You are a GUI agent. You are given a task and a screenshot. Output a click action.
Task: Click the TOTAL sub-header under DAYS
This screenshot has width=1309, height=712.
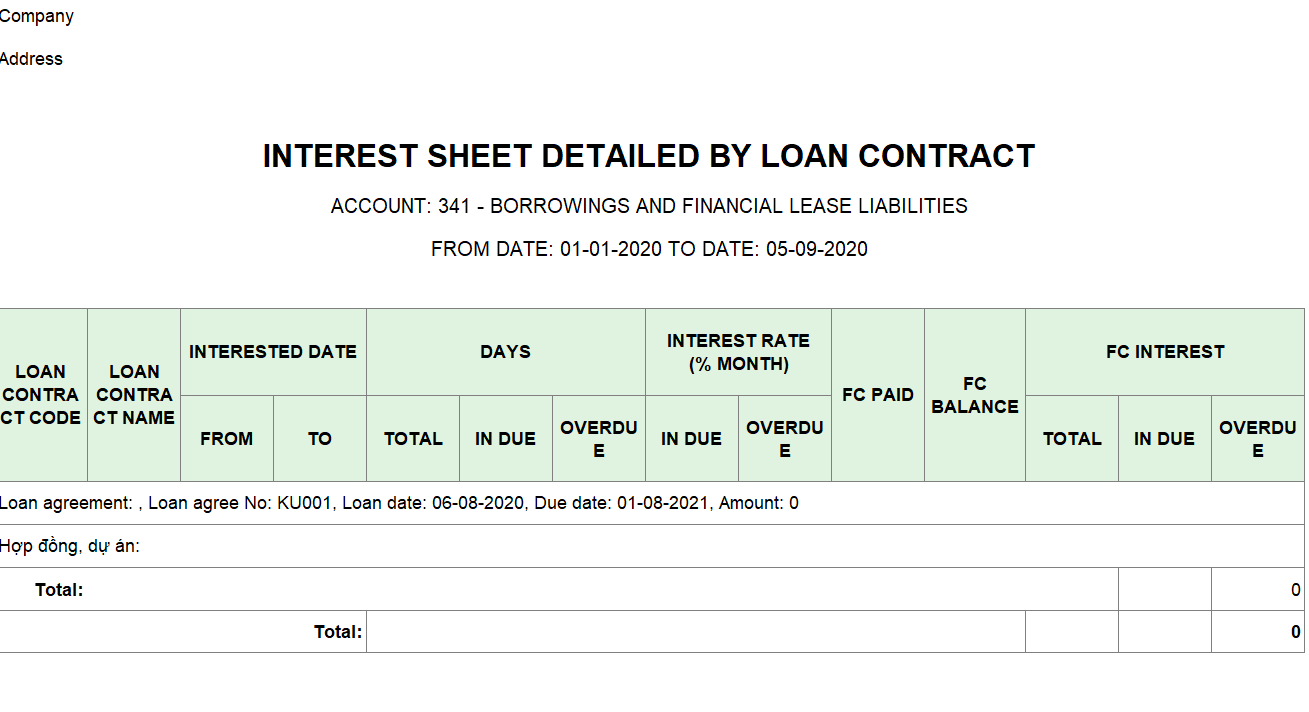(413, 438)
